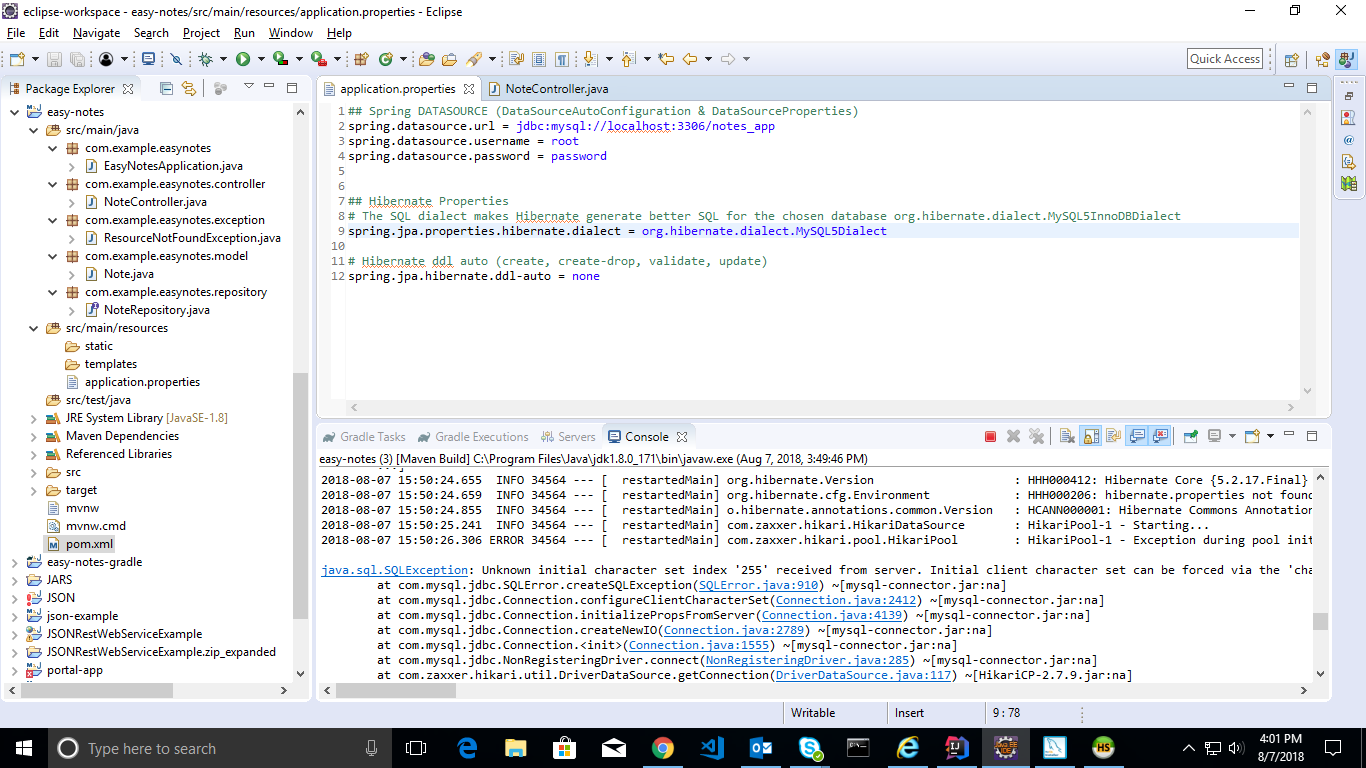Click the Open Console monitor toolbar icon
The height and width of the screenshot is (768, 1366).
coord(148,59)
